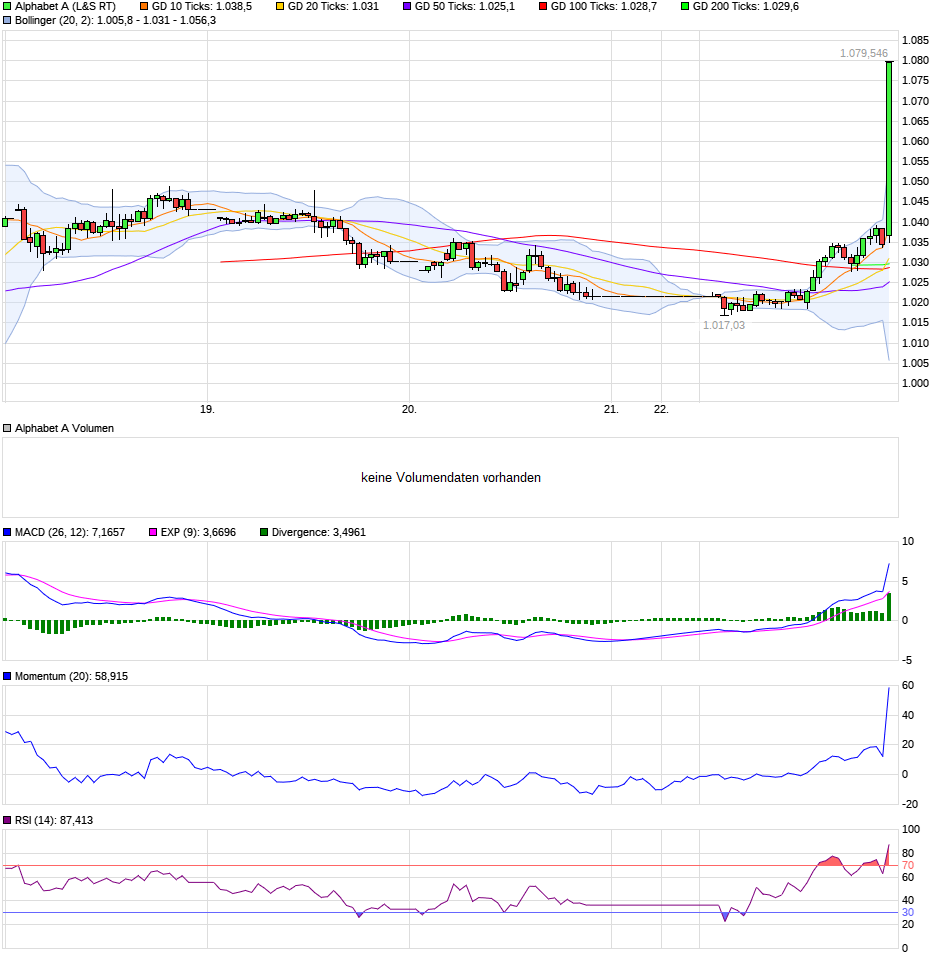This screenshot has width=940, height=958.
Task: Click the Alphabet A Volumen legend swatch
Action: tap(7, 429)
